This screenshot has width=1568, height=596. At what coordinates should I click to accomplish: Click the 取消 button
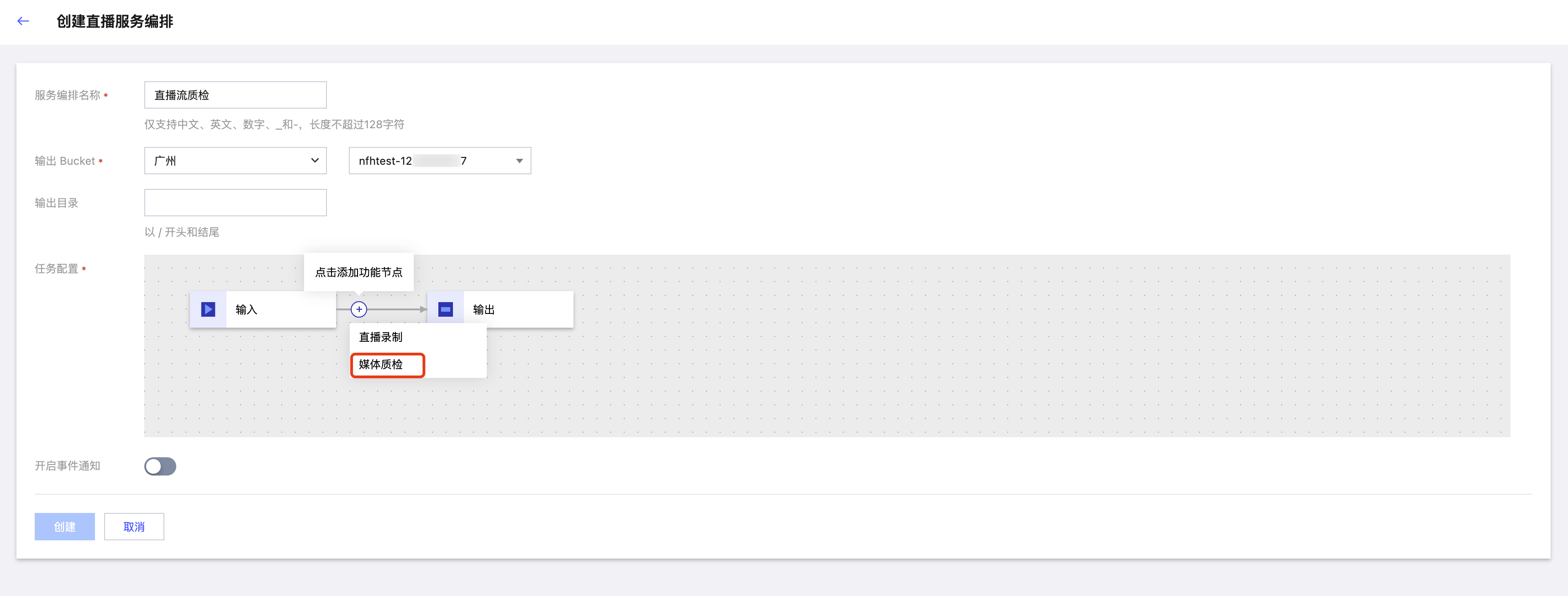[x=134, y=527]
